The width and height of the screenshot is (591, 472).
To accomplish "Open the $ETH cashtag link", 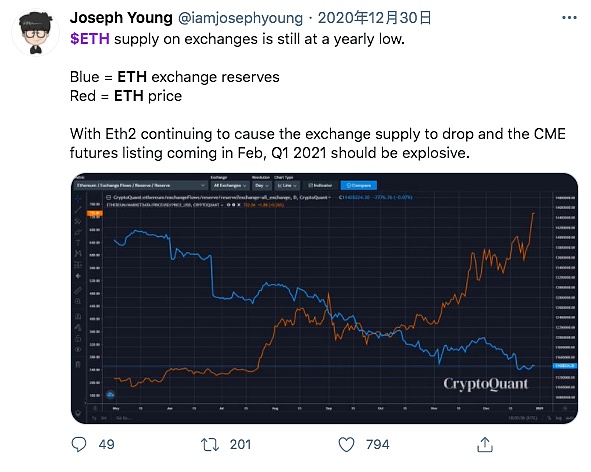I will [x=90, y=39].
